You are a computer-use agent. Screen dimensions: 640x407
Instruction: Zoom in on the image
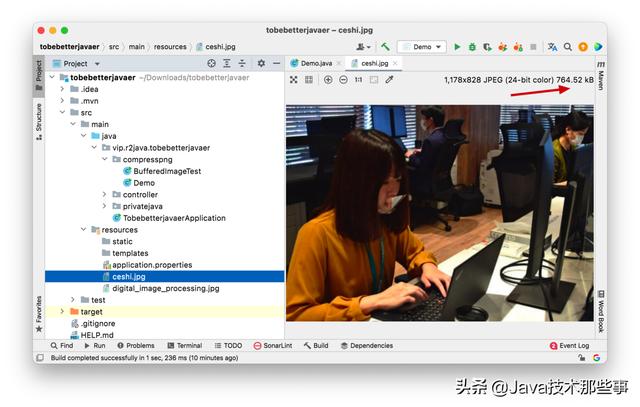click(x=328, y=80)
